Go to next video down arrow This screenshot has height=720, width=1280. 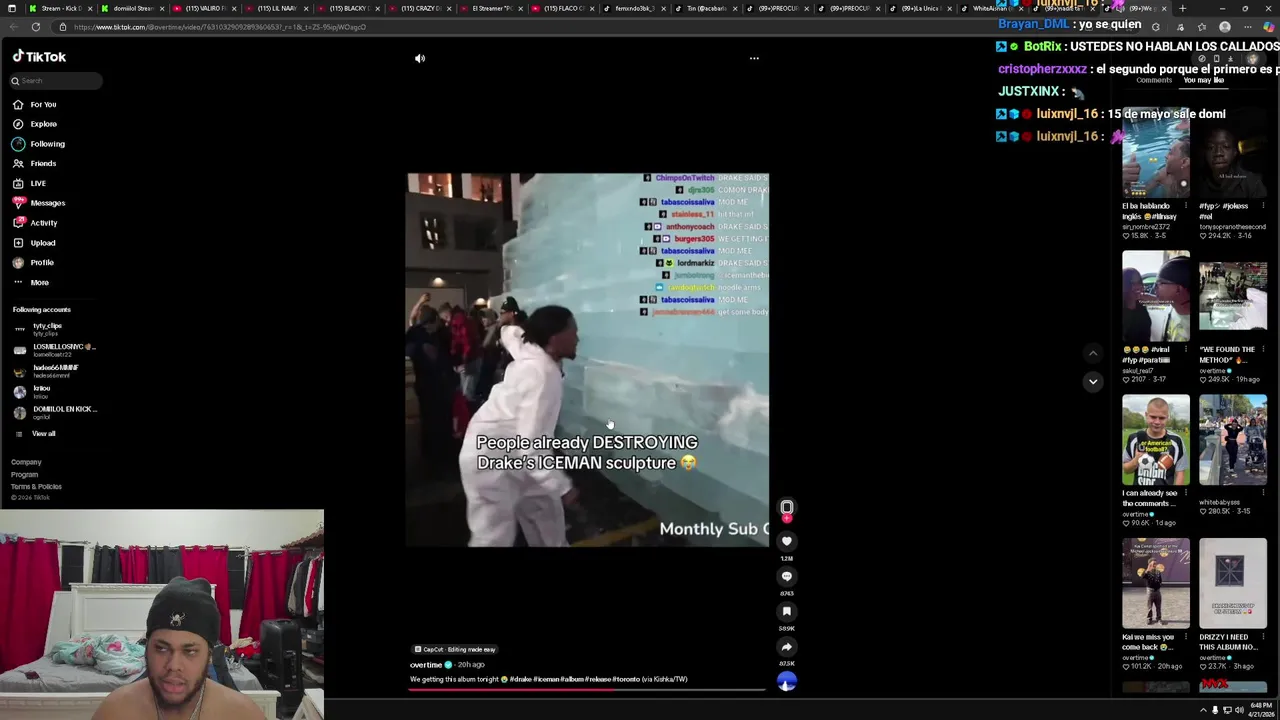(1093, 381)
